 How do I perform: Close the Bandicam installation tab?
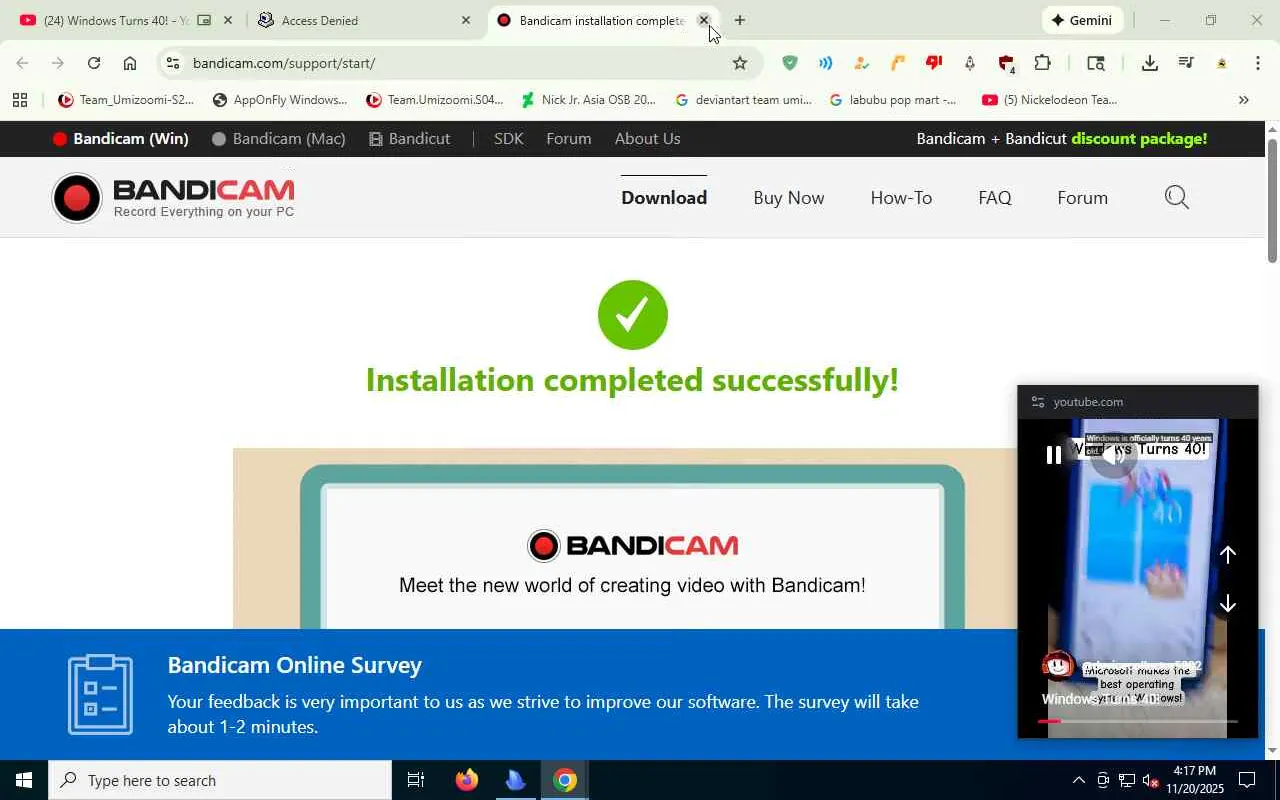pyautogui.click(x=704, y=20)
